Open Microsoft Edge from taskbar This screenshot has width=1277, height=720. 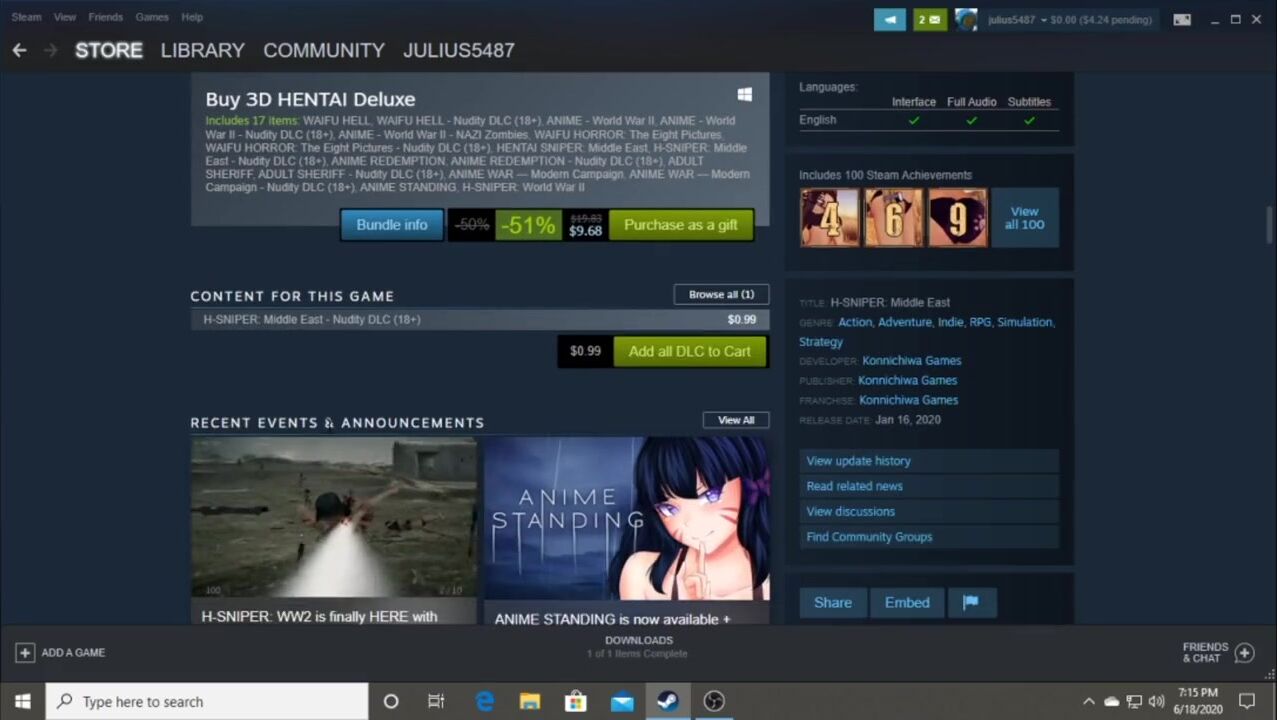click(485, 701)
